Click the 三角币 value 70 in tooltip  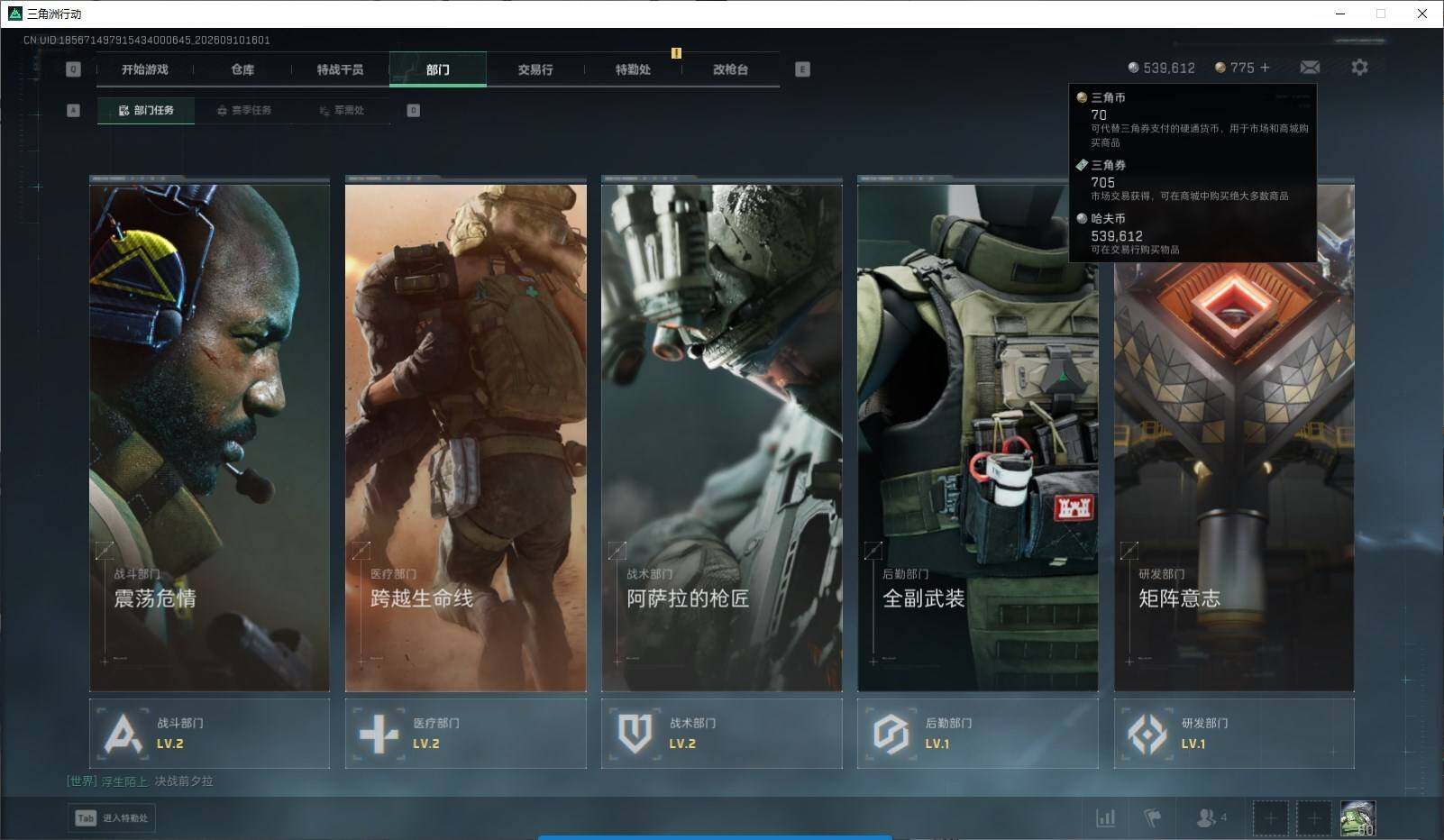point(1099,114)
